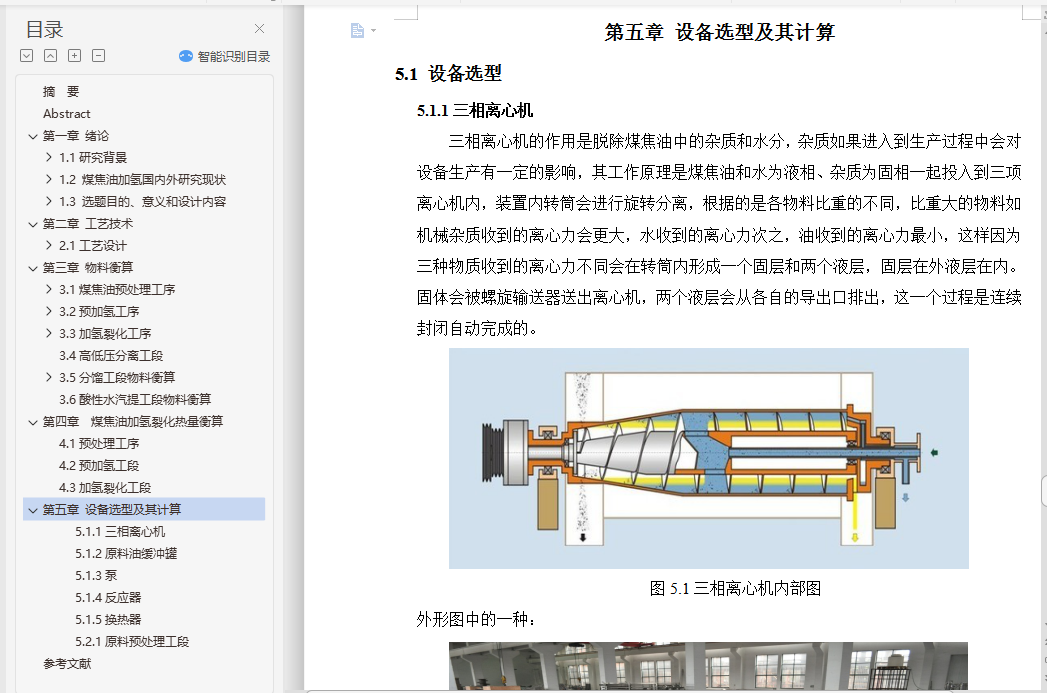Select 第三章 物料衡算 entry
This screenshot has width=1047, height=693.
87,268
